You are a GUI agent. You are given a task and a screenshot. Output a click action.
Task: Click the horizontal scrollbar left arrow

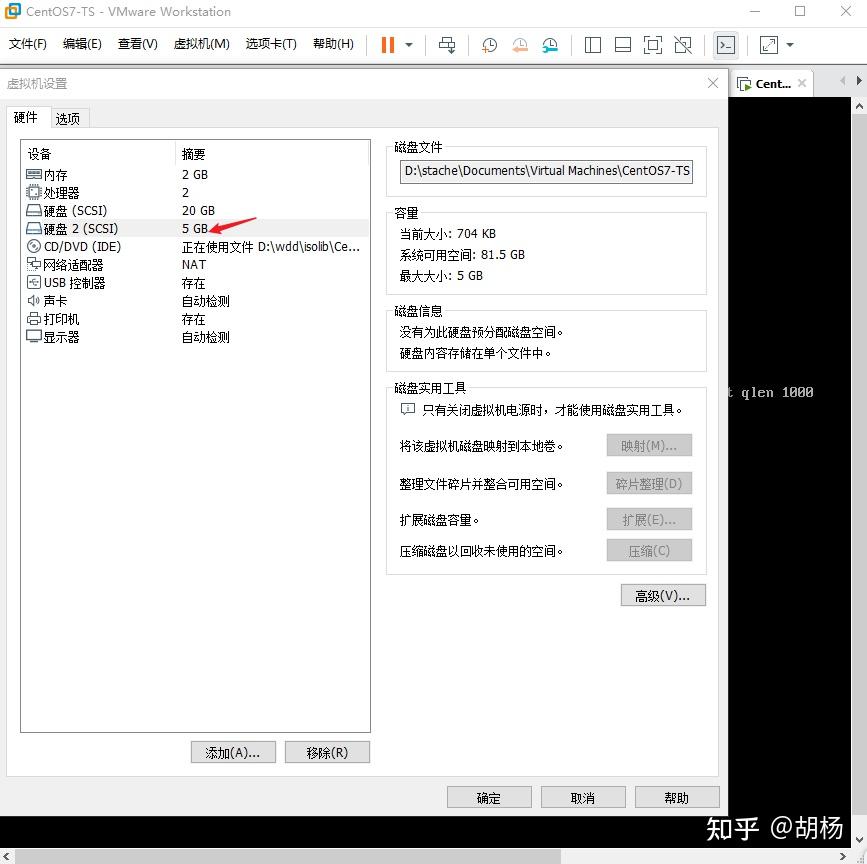point(7,856)
